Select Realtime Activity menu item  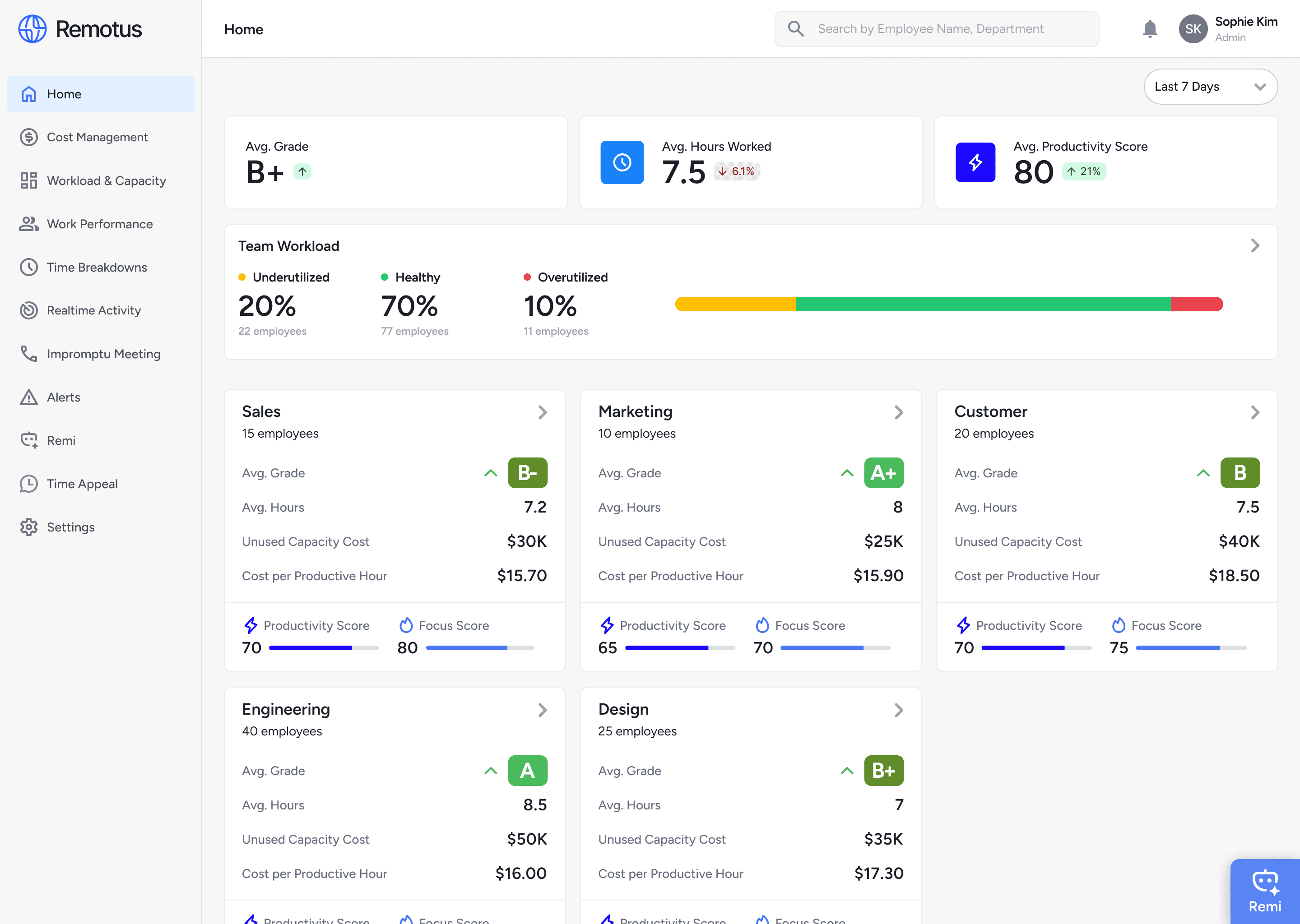tap(101, 310)
